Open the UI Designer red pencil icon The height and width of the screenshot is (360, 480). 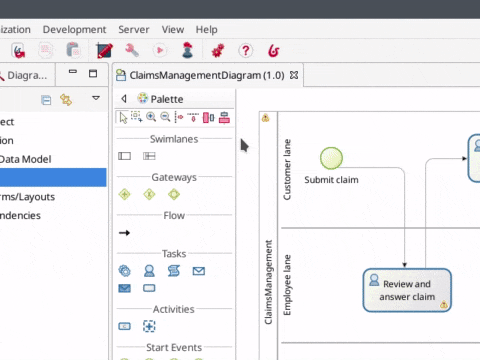click(104, 51)
